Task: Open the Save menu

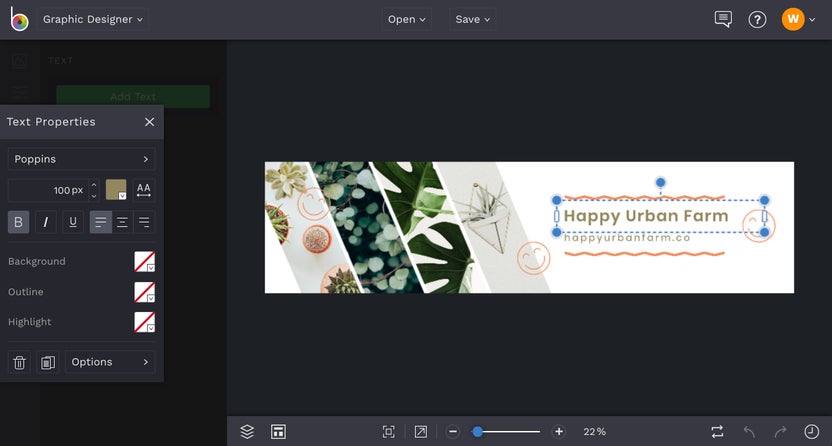Action: click(x=472, y=20)
